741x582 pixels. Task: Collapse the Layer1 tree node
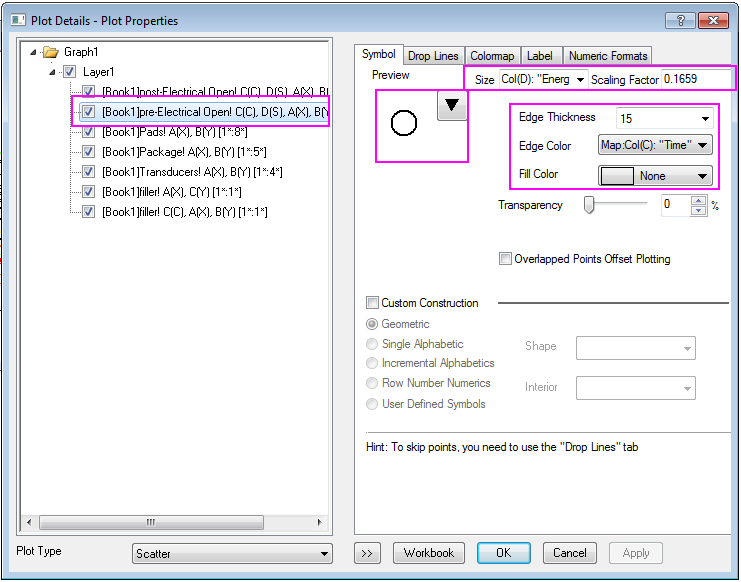pyautogui.click(x=53, y=72)
